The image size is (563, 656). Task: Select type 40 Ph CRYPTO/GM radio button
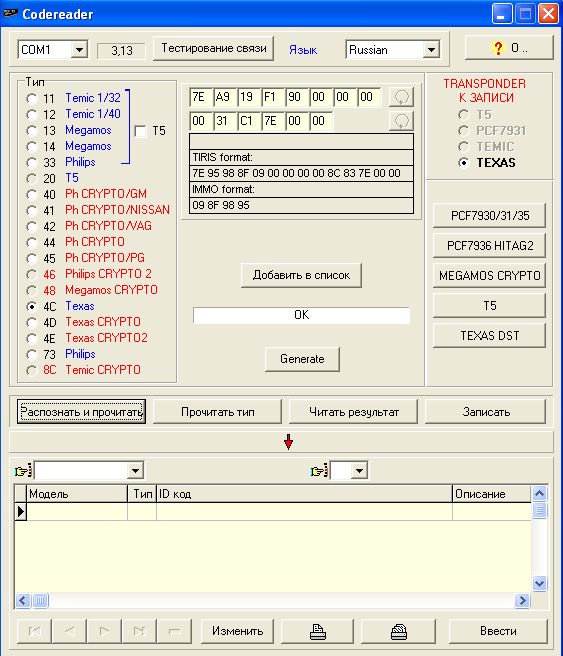click(31, 195)
